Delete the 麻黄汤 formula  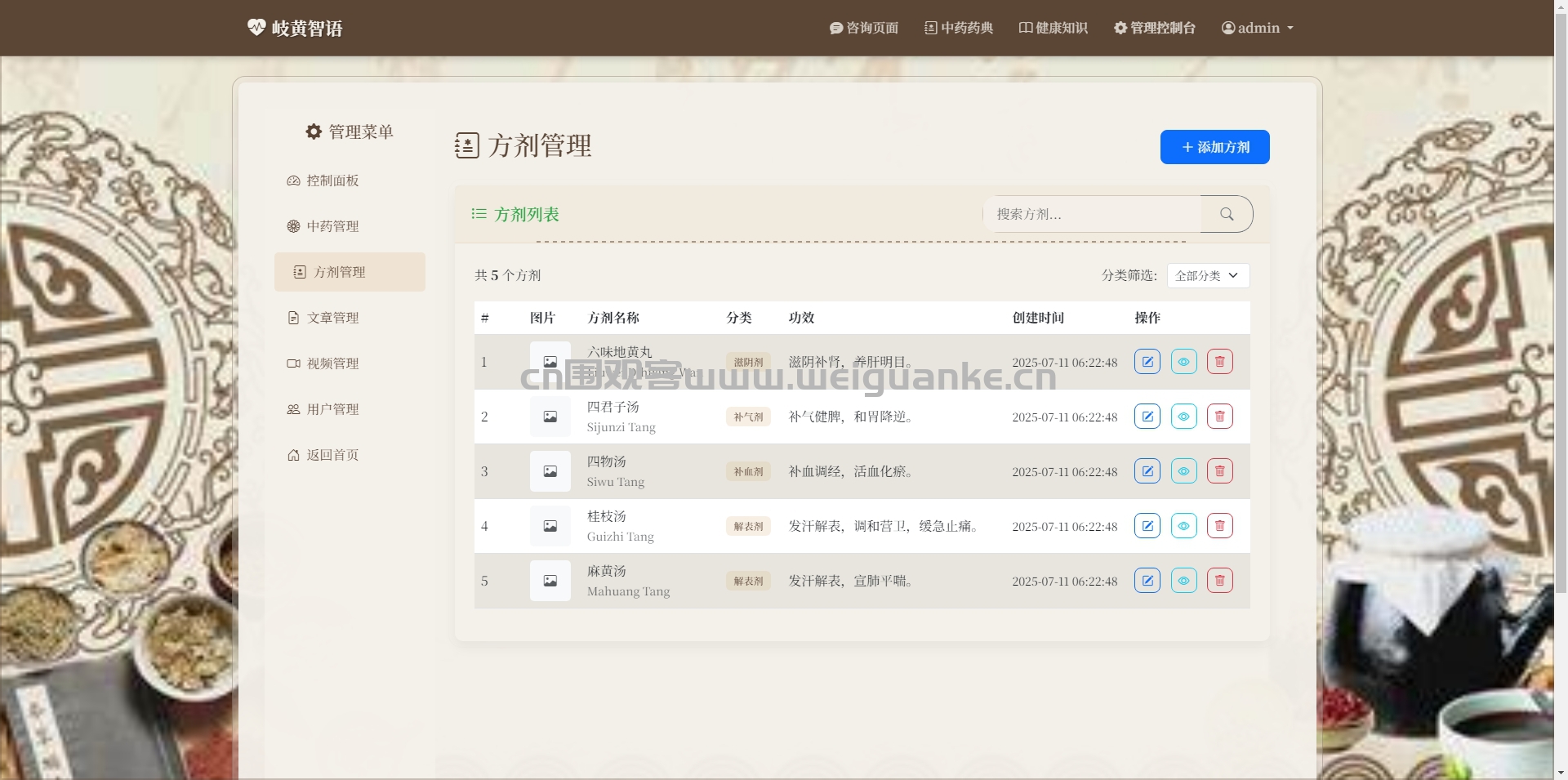[x=1219, y=581]
